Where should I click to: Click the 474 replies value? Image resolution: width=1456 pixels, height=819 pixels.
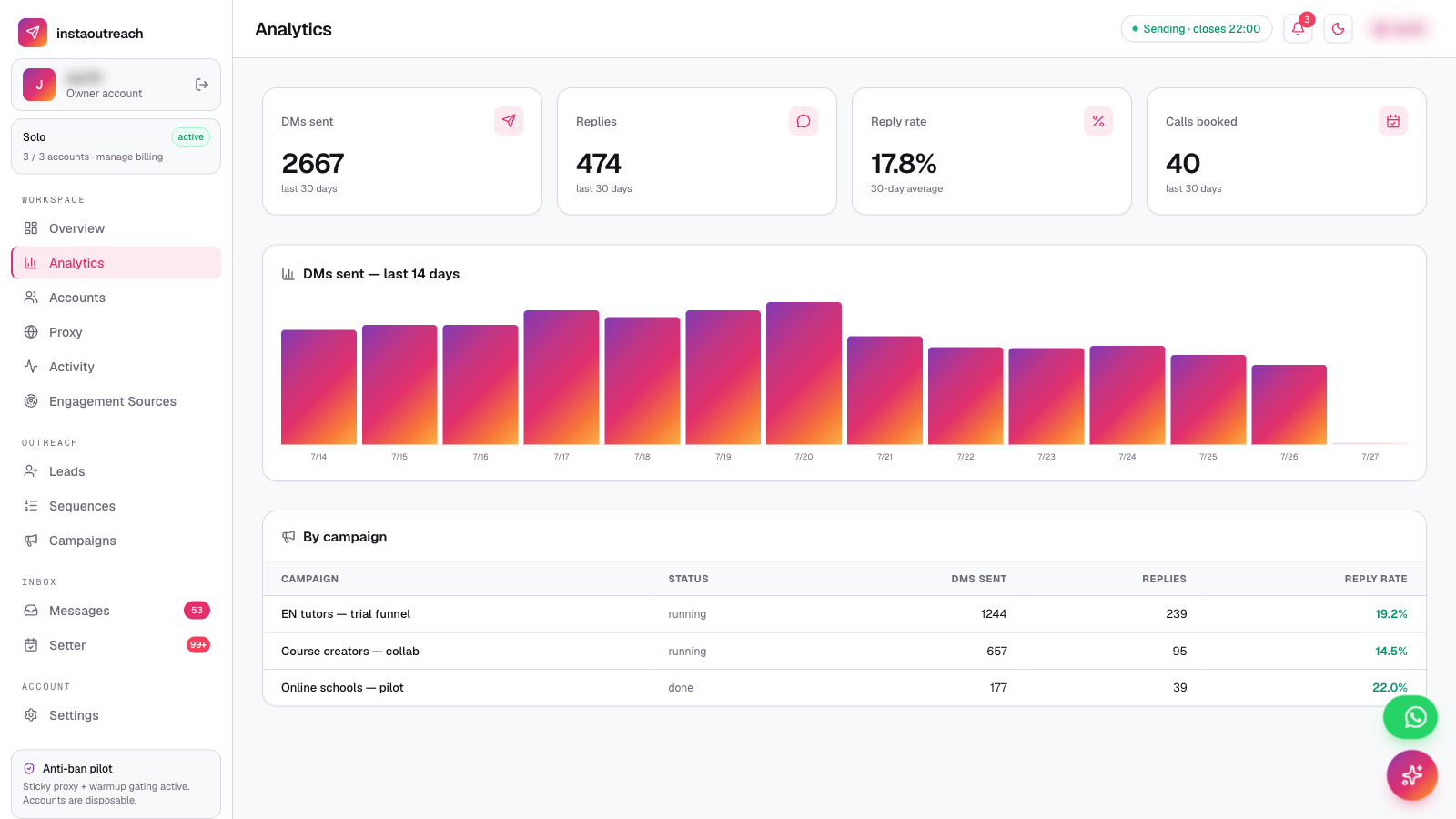pyautogui.click(x=599, y=164)
